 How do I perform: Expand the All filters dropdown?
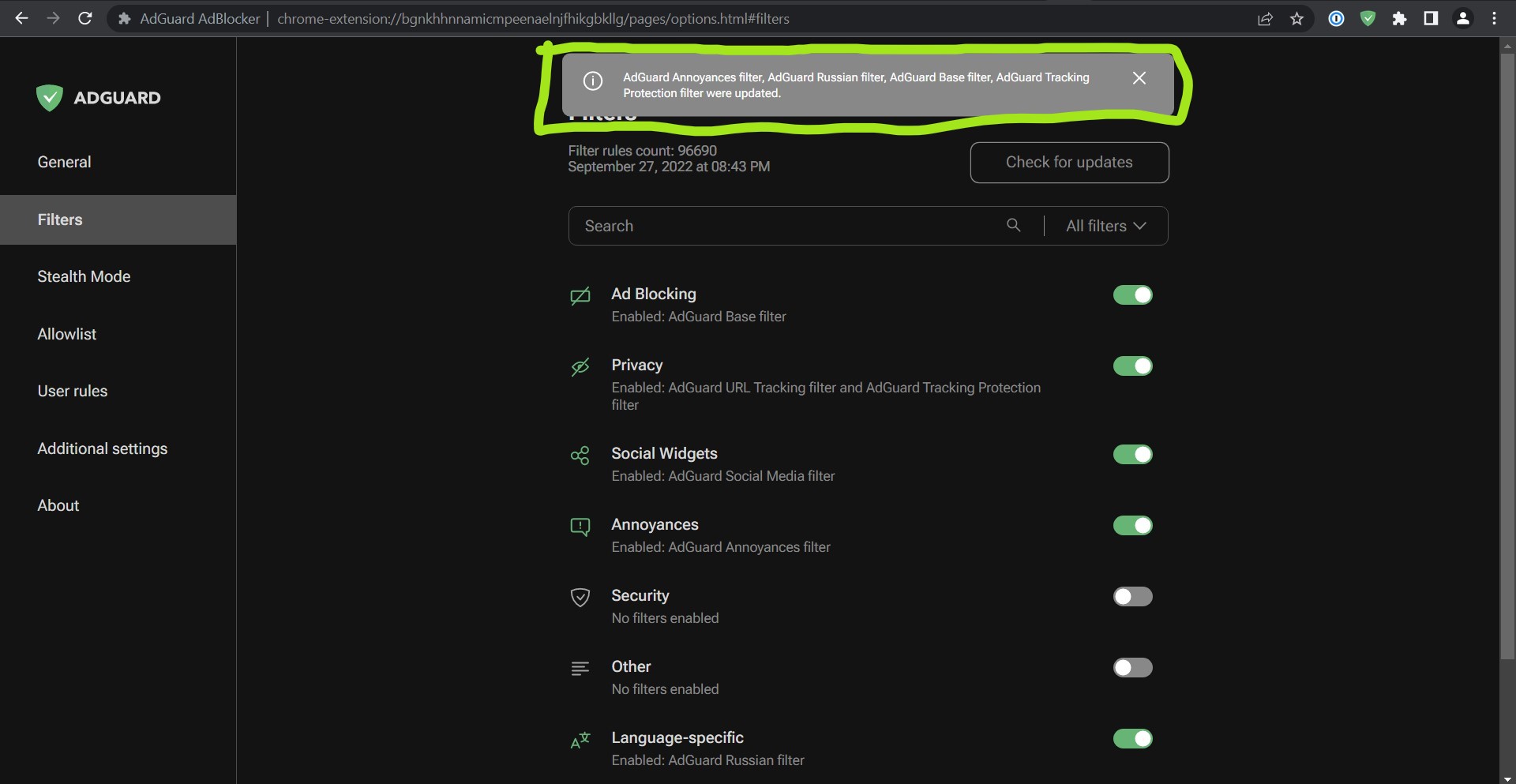pos(1105,226)
